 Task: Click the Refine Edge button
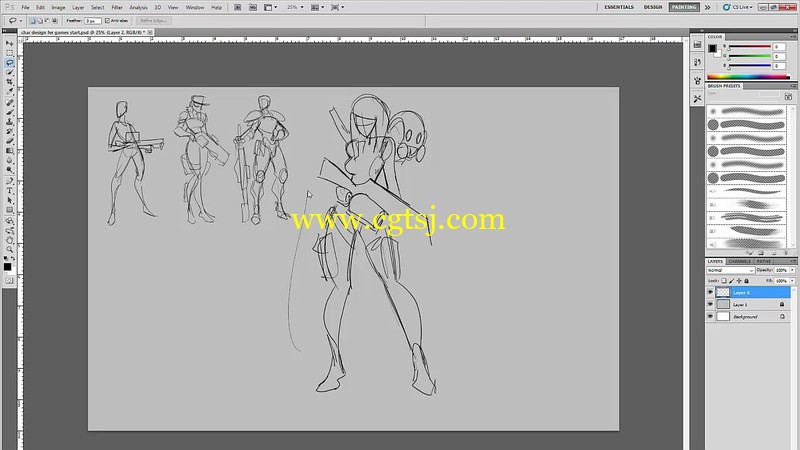point(153,21)
